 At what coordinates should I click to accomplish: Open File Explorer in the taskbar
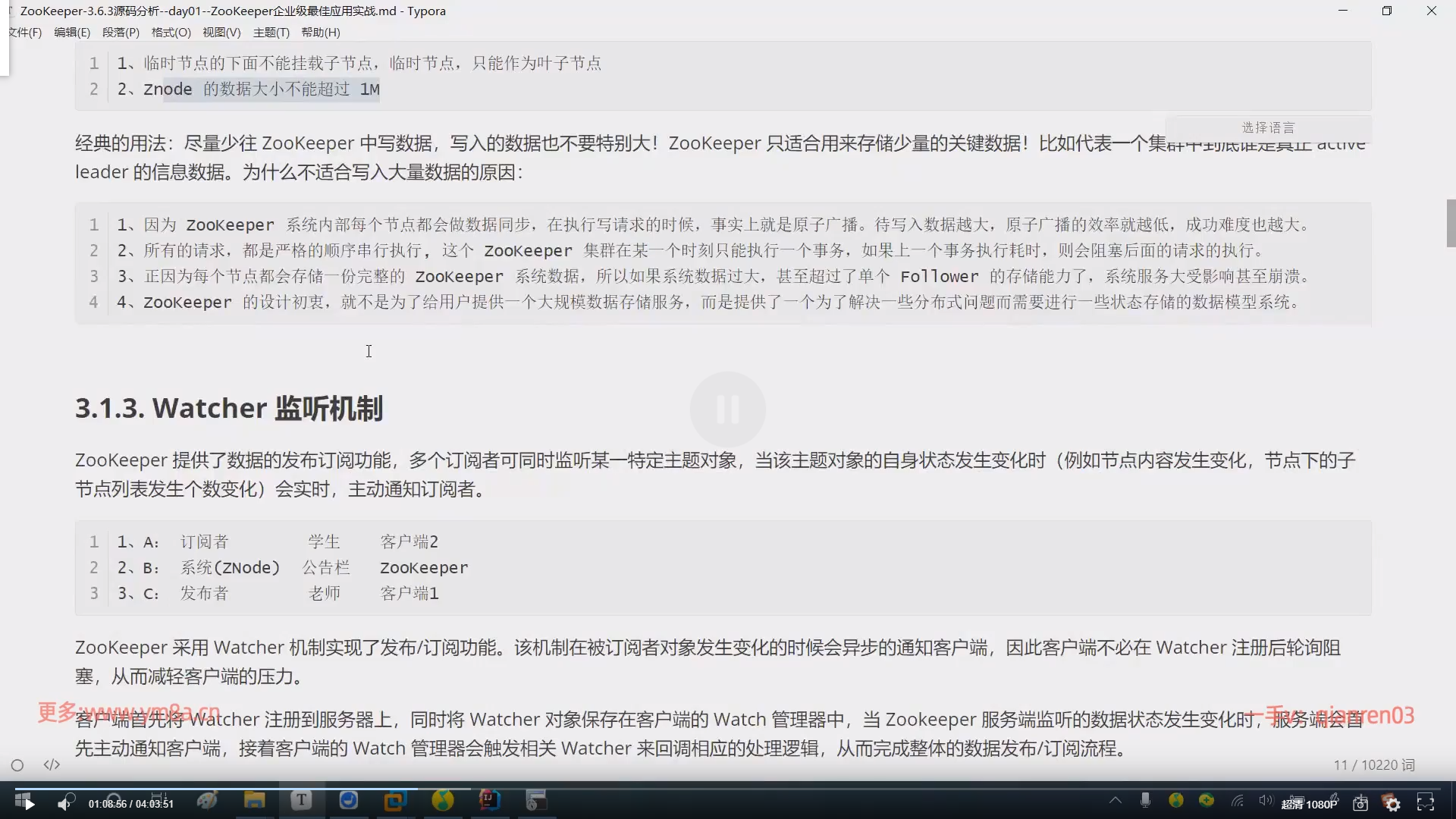[x=254, y=800]
